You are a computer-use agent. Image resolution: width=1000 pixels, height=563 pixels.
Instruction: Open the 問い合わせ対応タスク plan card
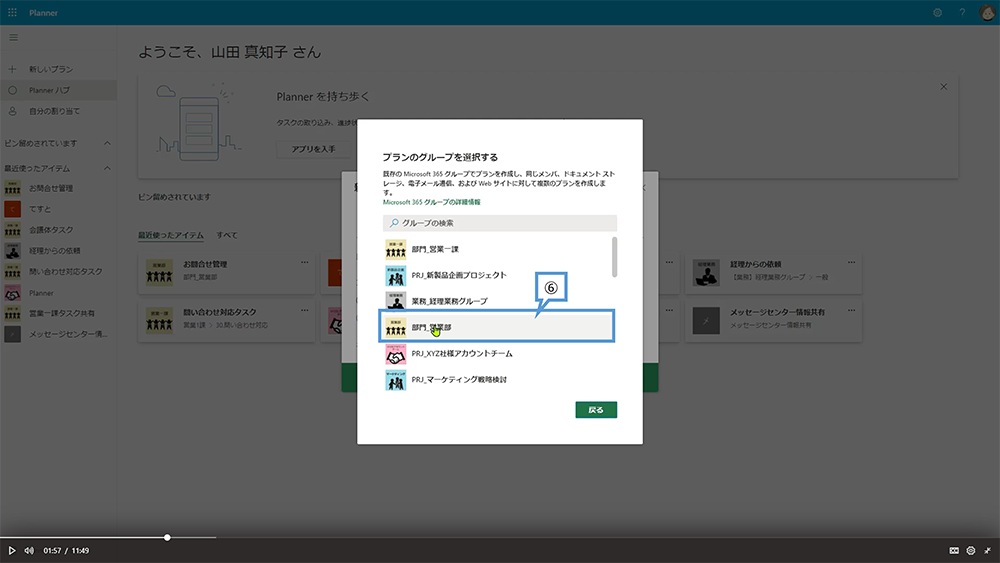click(x=226, y=321)
